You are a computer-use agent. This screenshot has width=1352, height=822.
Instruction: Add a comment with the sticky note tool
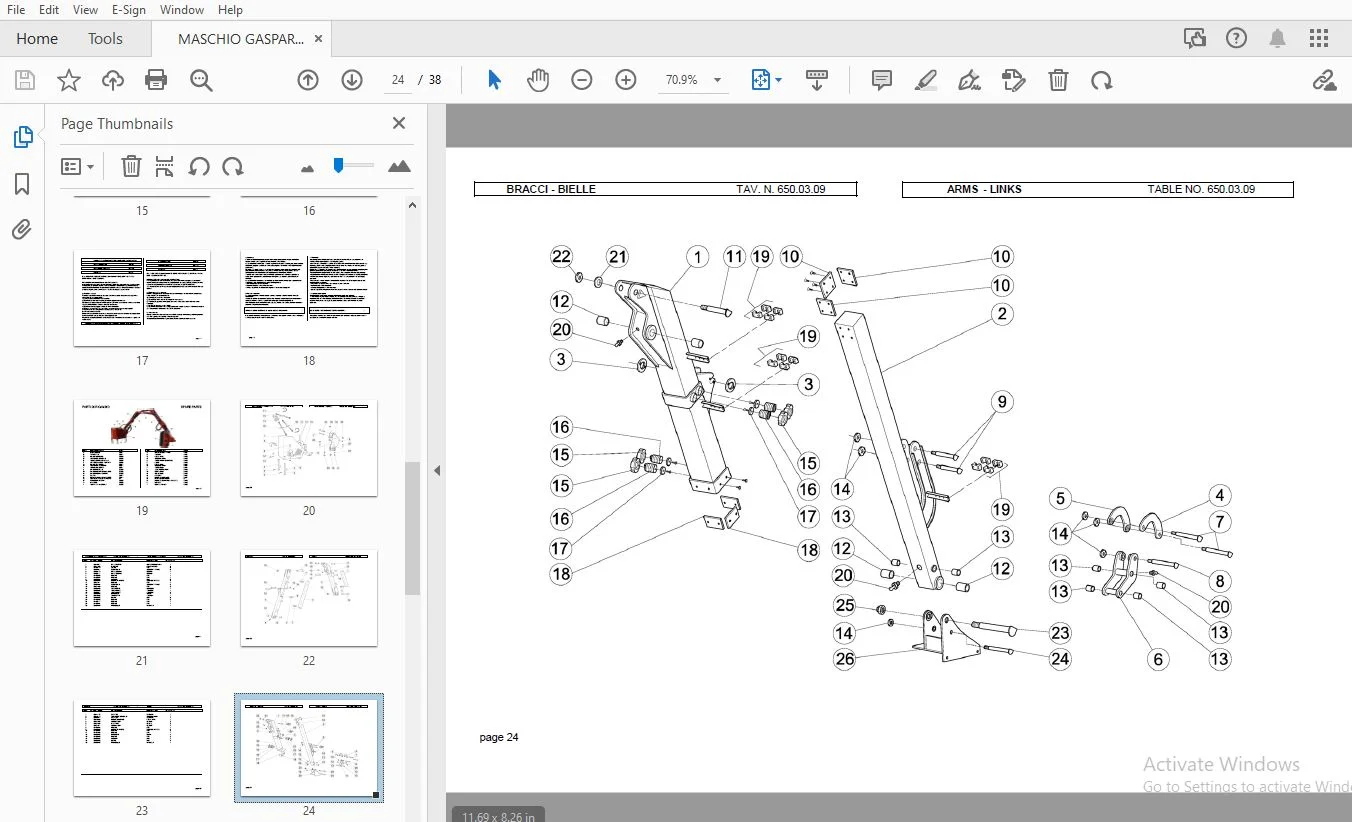coord(881,80)
